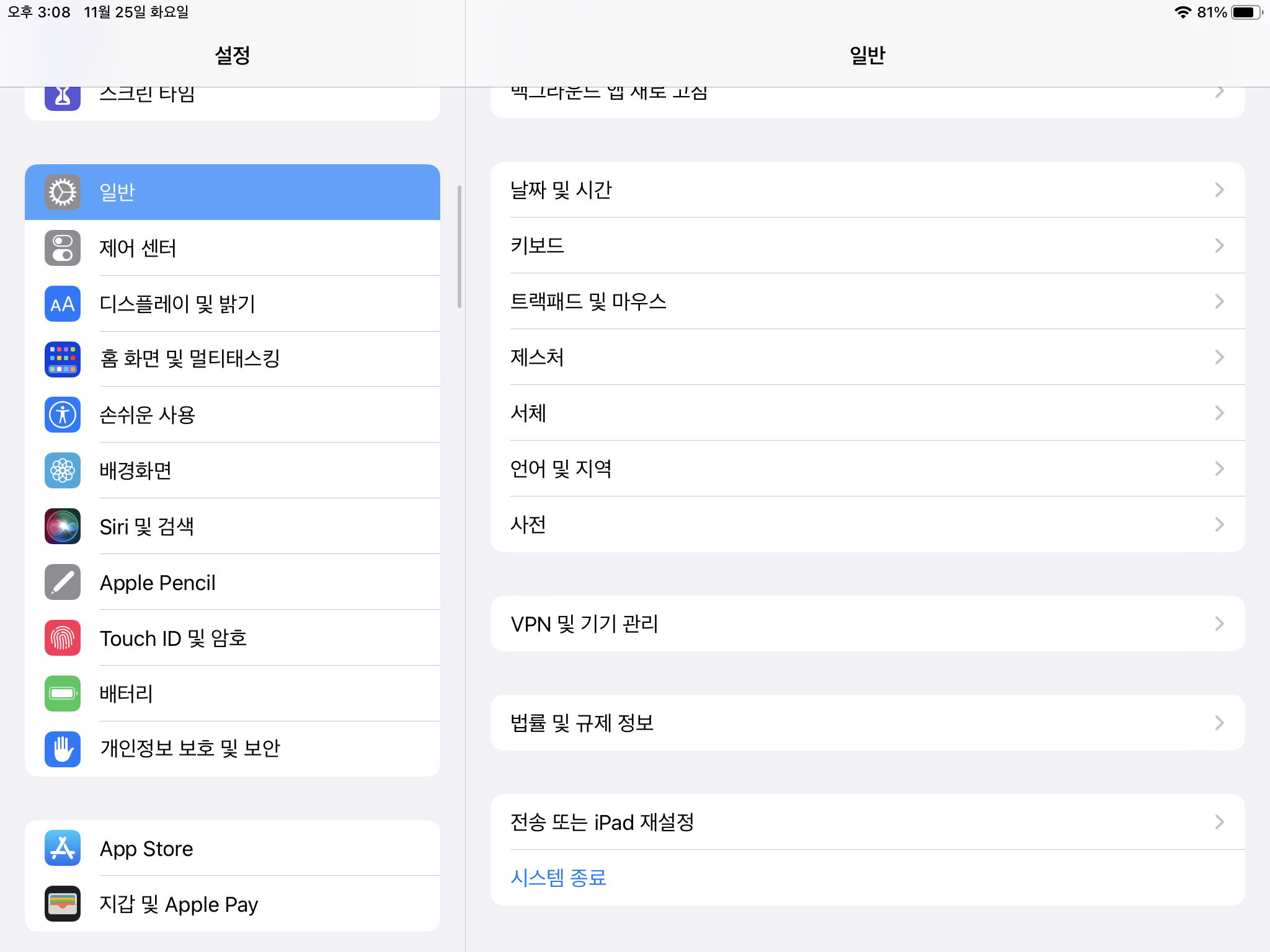Open the VPN 및 기기 관리 chevron
Image resolution: width=1270 pixels, height=952 pixels.
tap(1219, 624)
